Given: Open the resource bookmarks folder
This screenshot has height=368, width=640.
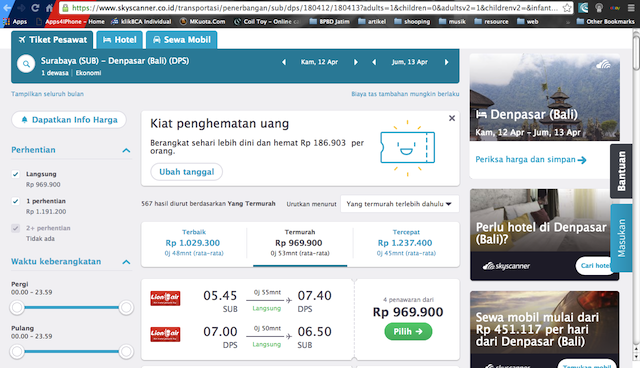Looking at the screenshot, I should [491, 21].
